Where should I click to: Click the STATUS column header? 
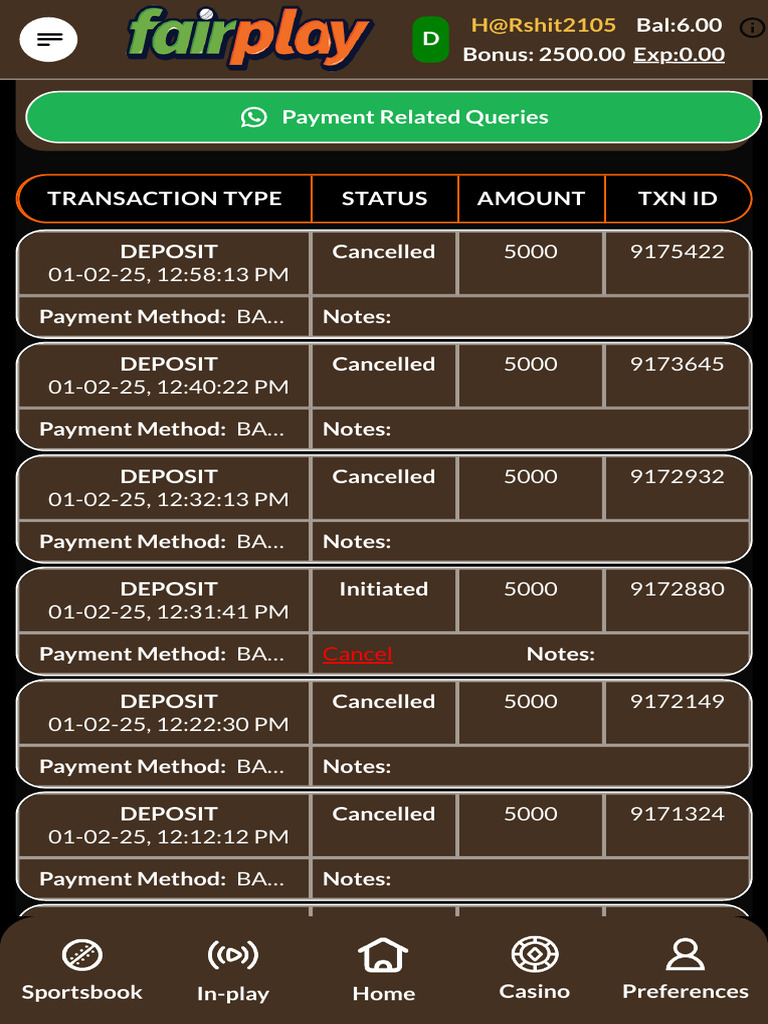pyautogui.click(x=384, y=198)
